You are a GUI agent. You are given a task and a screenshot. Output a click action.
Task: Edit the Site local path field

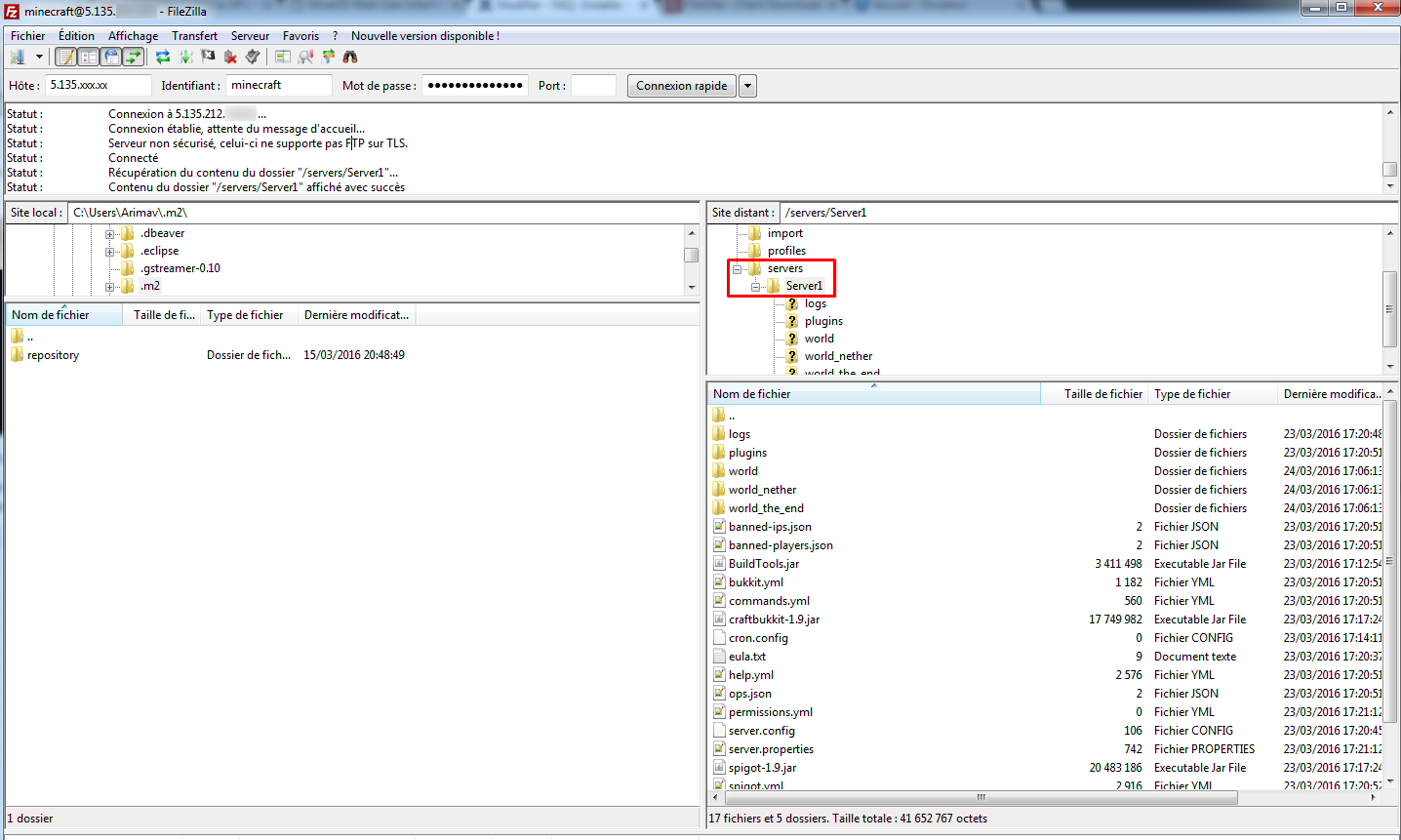click(x=383, y=213)
